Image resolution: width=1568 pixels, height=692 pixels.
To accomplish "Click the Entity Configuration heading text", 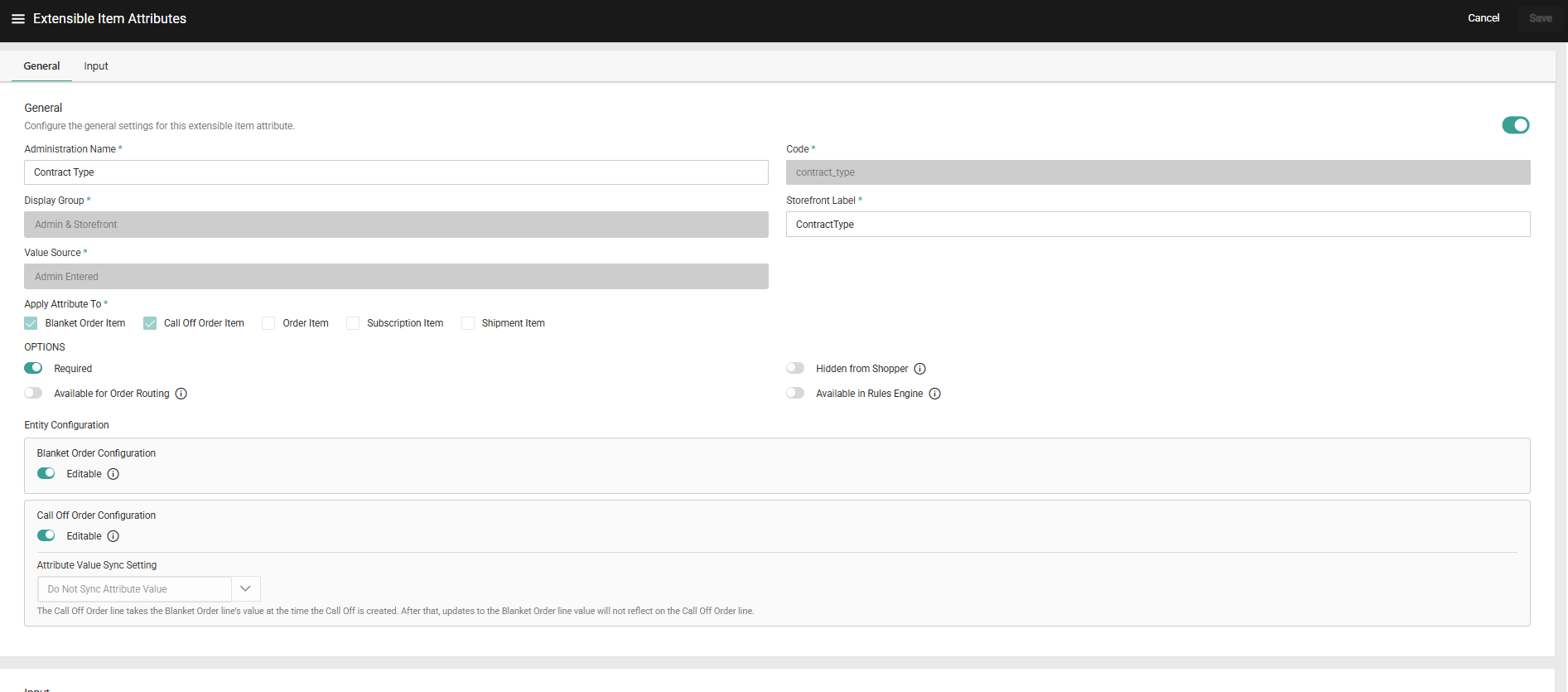I will pos(66,425).
